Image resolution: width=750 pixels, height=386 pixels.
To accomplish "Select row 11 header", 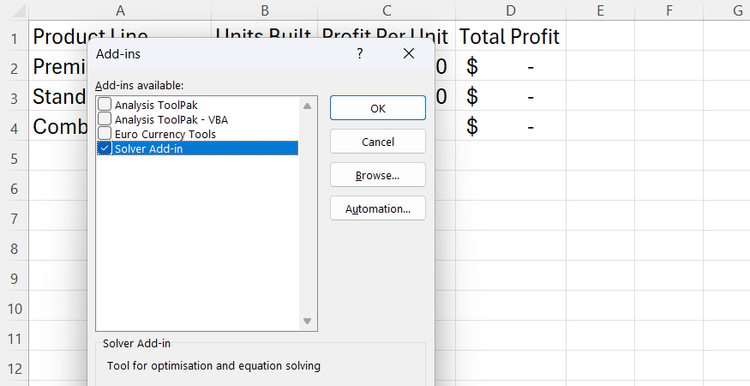I will click(14, 339).
